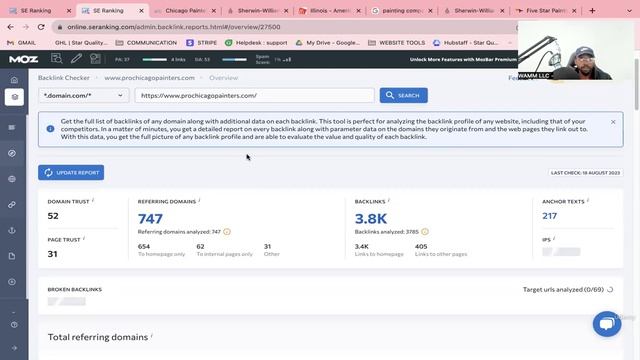Open MozBar page analysis magnifier icon
Screen dimensions: 640x360
pos(57,59)
